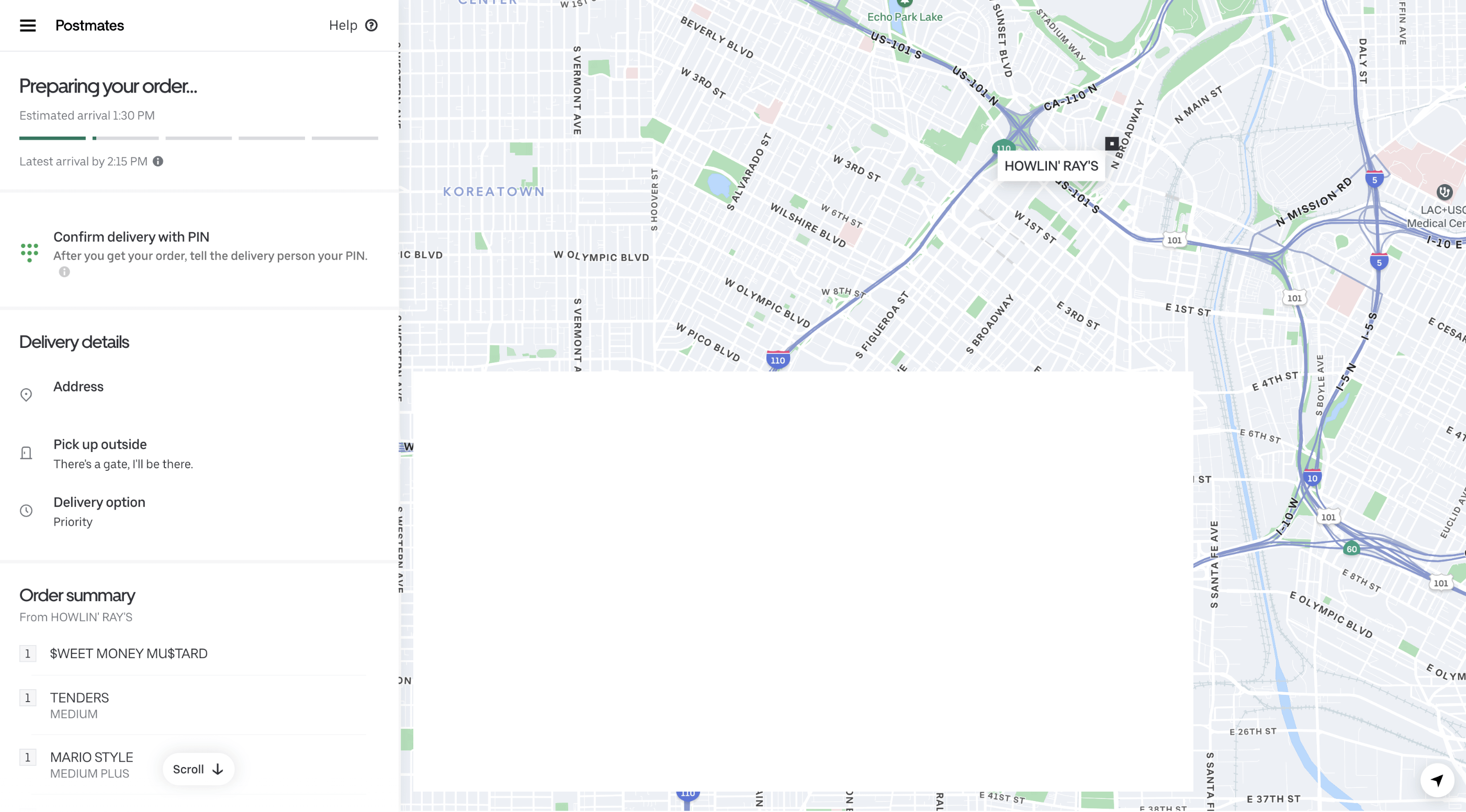Click the Echo Park Lake map label

(904, 17)
